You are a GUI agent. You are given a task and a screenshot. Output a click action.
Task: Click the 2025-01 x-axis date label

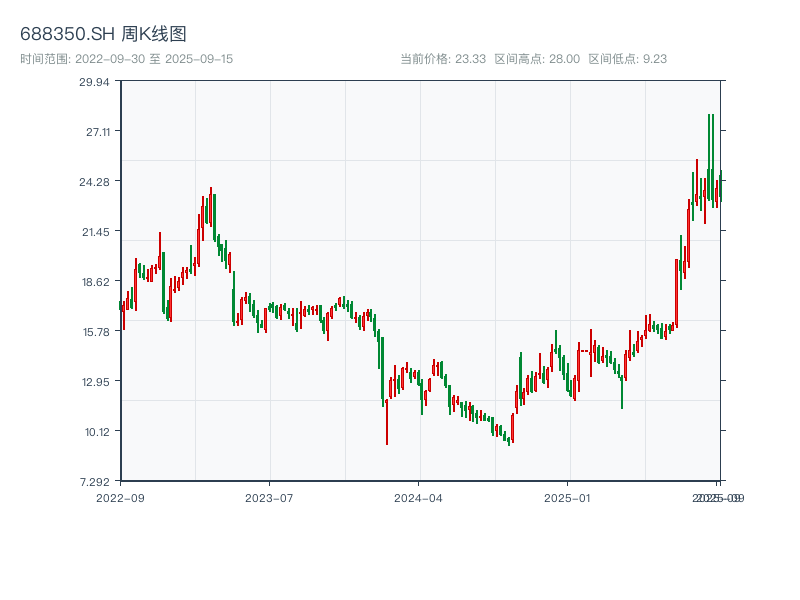[569, 497]
